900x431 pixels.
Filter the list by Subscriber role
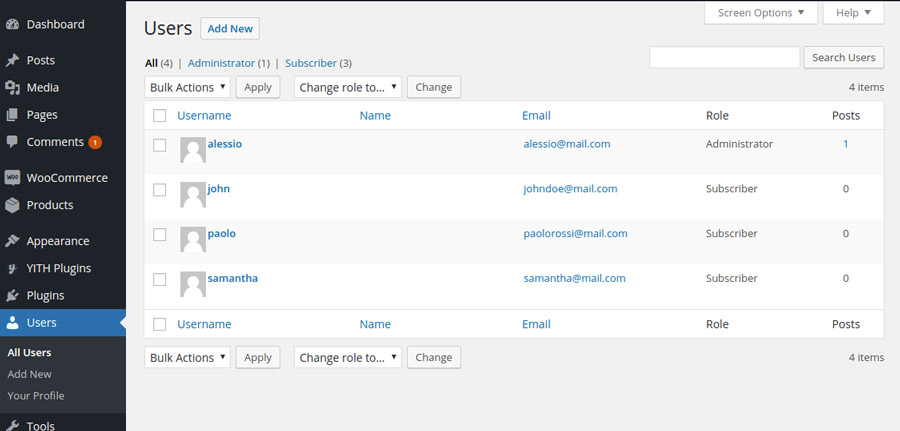(311, 63)
